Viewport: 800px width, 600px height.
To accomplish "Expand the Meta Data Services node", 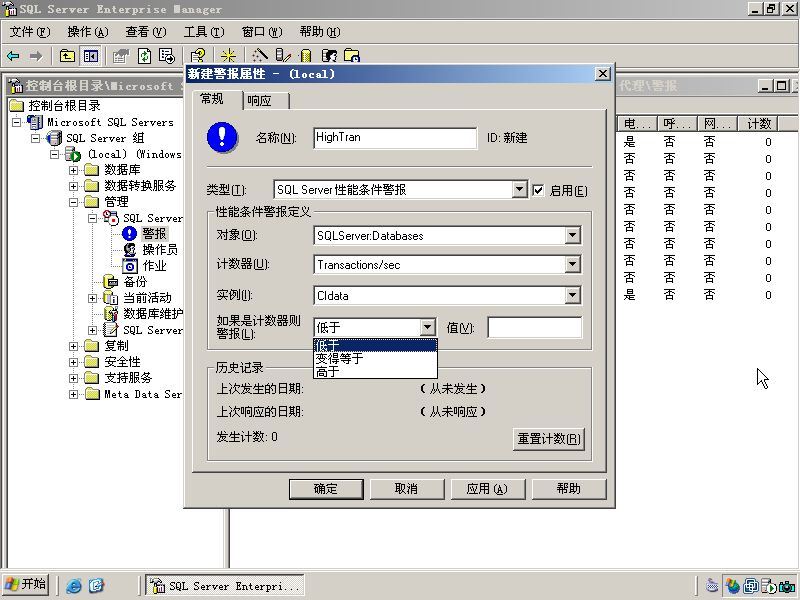I will (x=73, y=394).
